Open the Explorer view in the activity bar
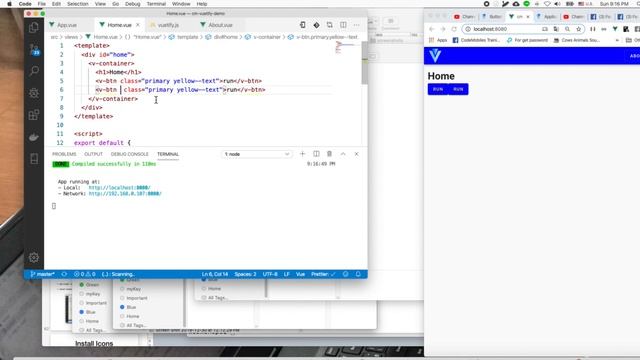The image size is (640, 360). tap(34, 27)
